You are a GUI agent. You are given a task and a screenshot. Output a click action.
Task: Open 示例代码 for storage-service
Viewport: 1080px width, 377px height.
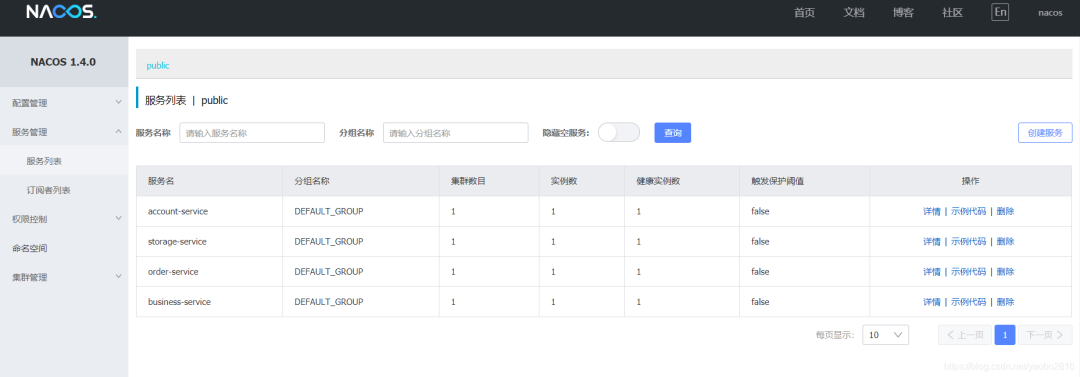click(x=968, y=242)
